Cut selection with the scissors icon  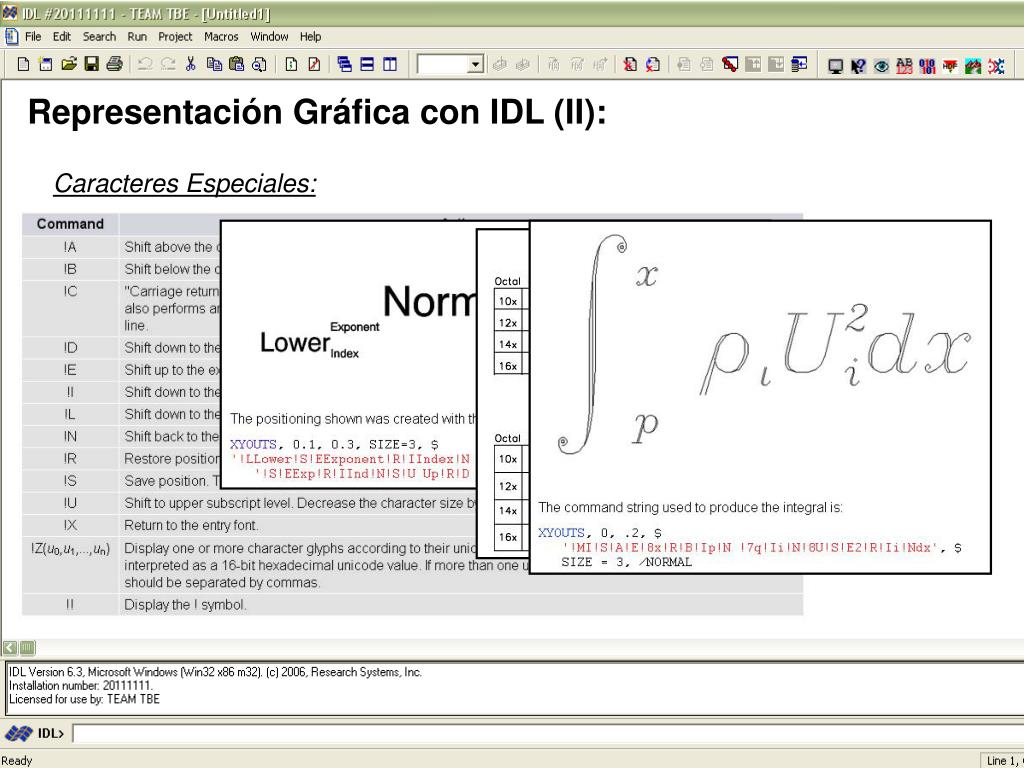point(191,64)
